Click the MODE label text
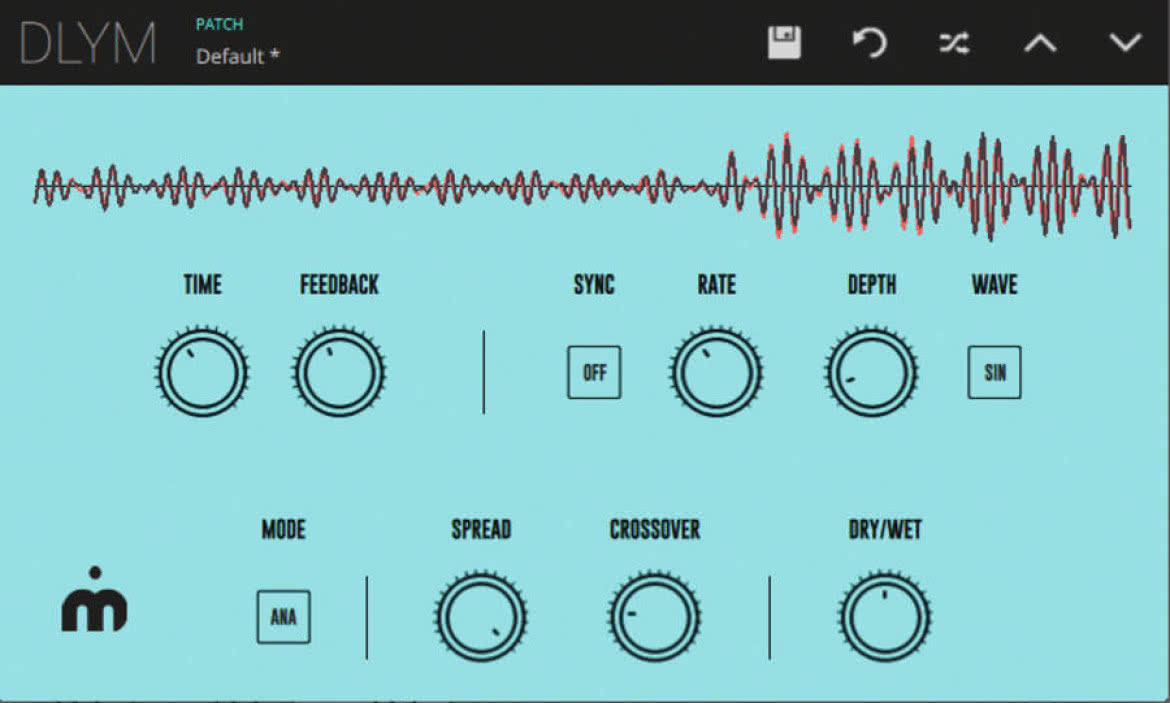Image resolution: width=1170 pixels, height=703 pixels. pos(284,529)
